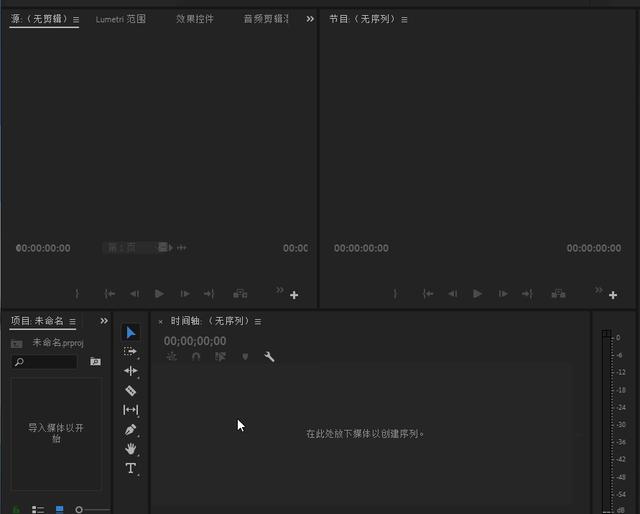Expand hidden tabs in the Project panel group
The image size is (640, 514).
click(104, 321)
